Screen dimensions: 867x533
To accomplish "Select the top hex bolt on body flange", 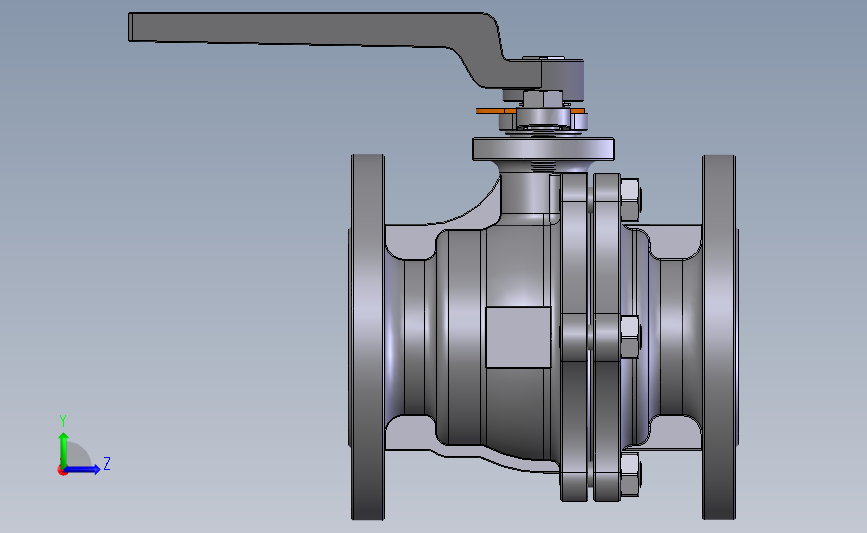I will coord(630,199).
